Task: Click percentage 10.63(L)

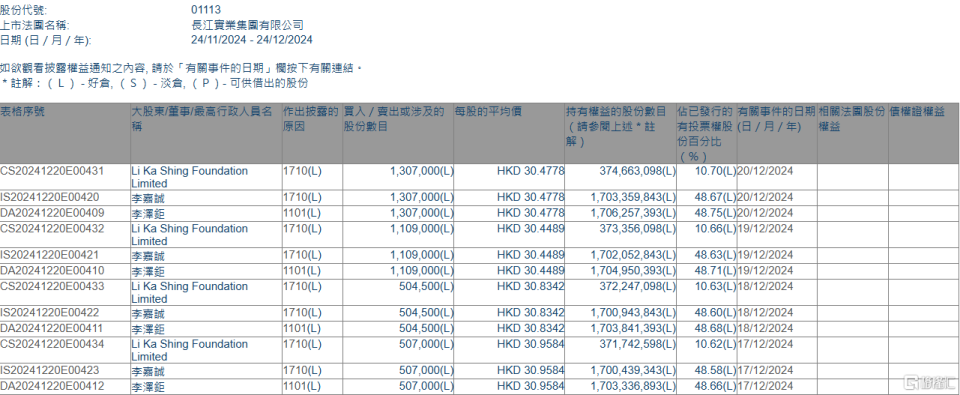Action: coord(716,286)
